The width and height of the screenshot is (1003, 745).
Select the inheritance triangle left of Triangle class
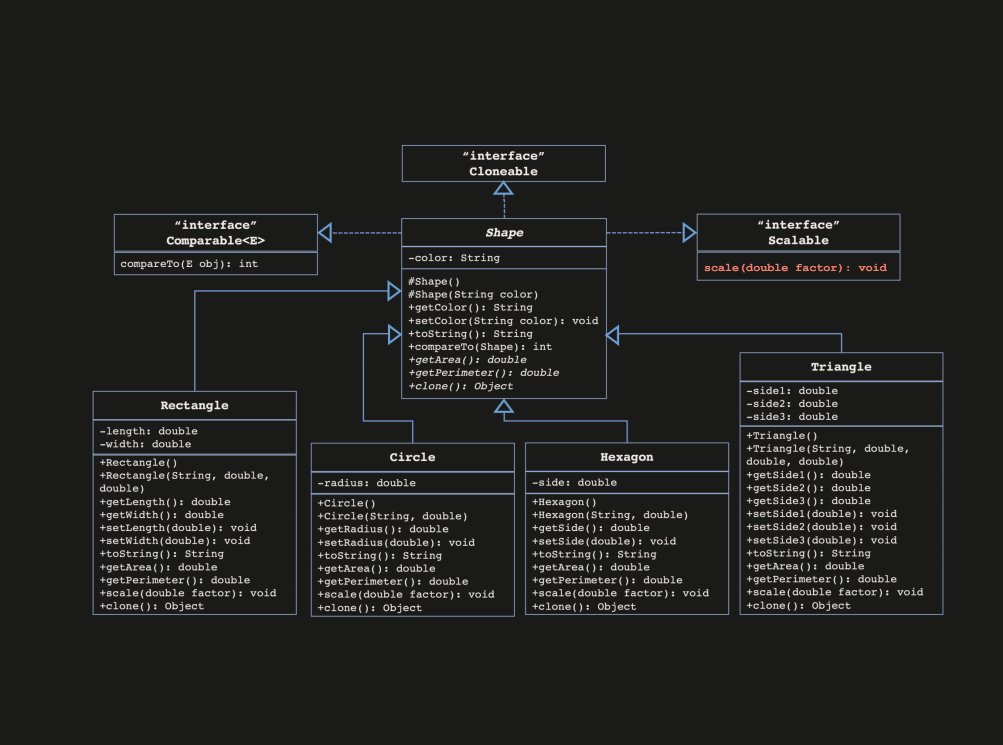pyautogui.click(x=612, y=335)
